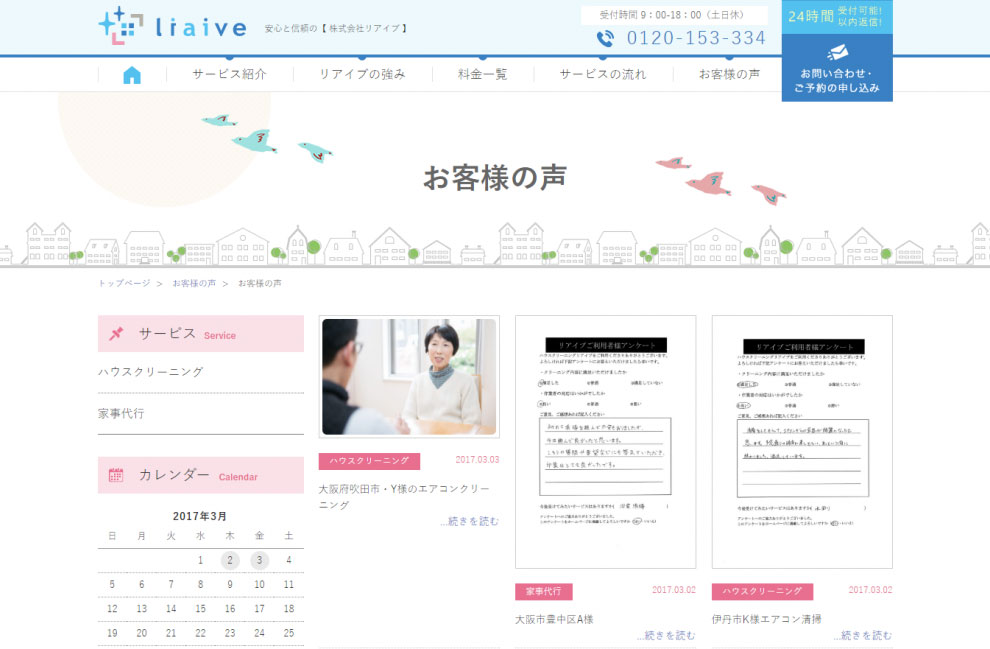Viewport: 990px width, 649px height.
Task: Open the 伊丹市K様 survey image
Action: tap(802, 442)
